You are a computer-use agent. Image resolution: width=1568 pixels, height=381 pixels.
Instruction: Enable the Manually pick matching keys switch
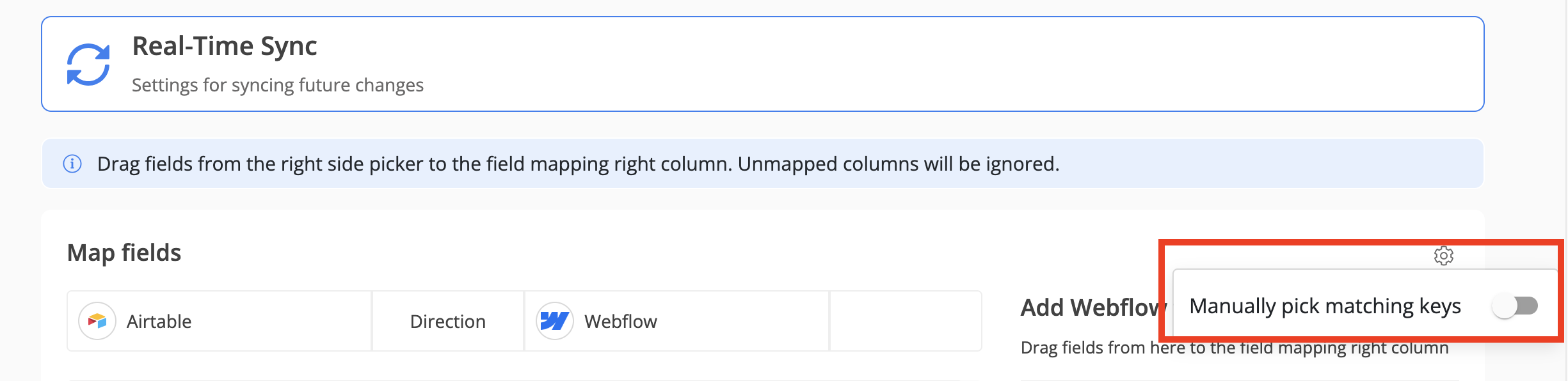click(1515, 306)
